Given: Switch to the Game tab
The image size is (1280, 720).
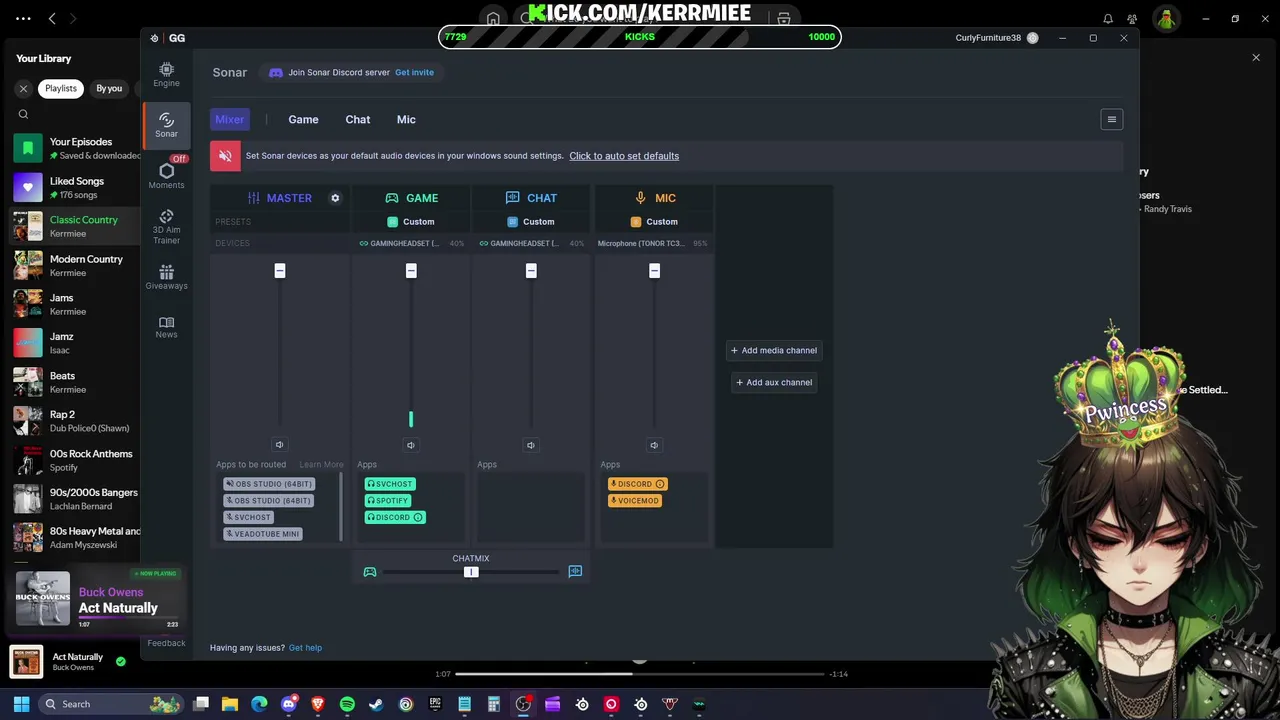Looking at the screenshot, I should click(303, 119).
